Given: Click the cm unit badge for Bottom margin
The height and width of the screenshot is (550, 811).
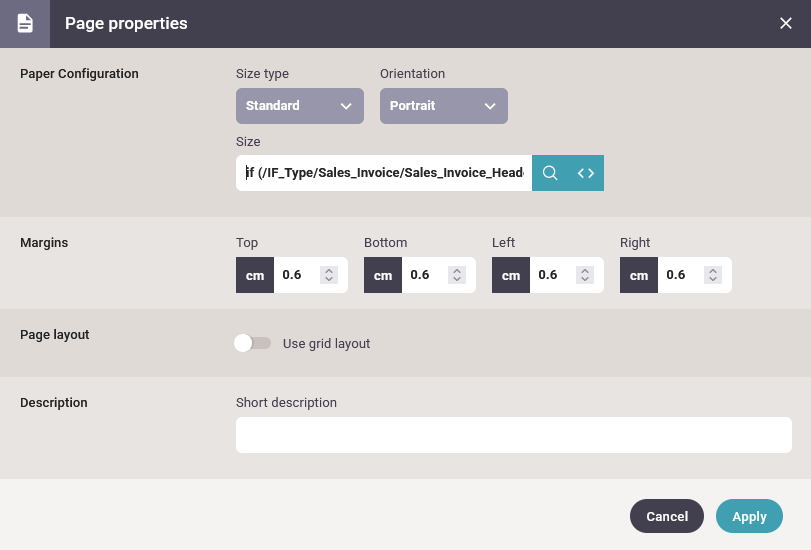Looking at the screenshot, I should [x=383, y=275].
